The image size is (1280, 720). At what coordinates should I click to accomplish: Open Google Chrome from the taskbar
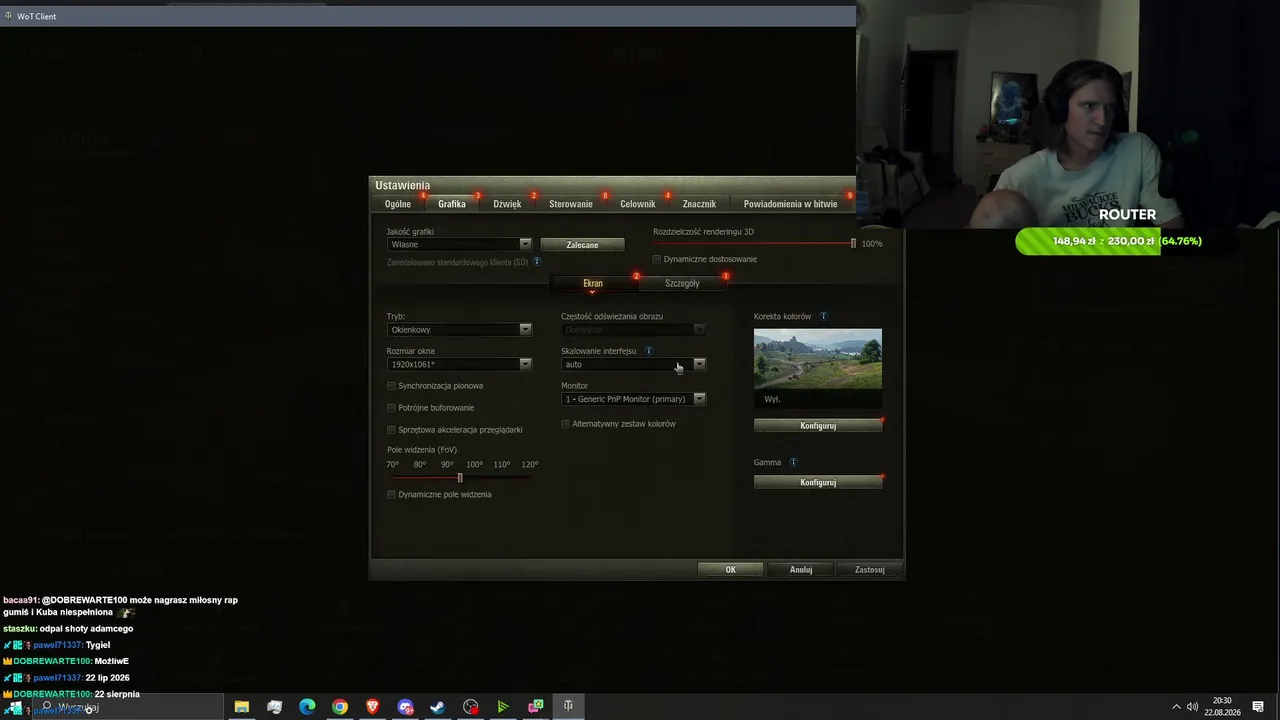340,707
